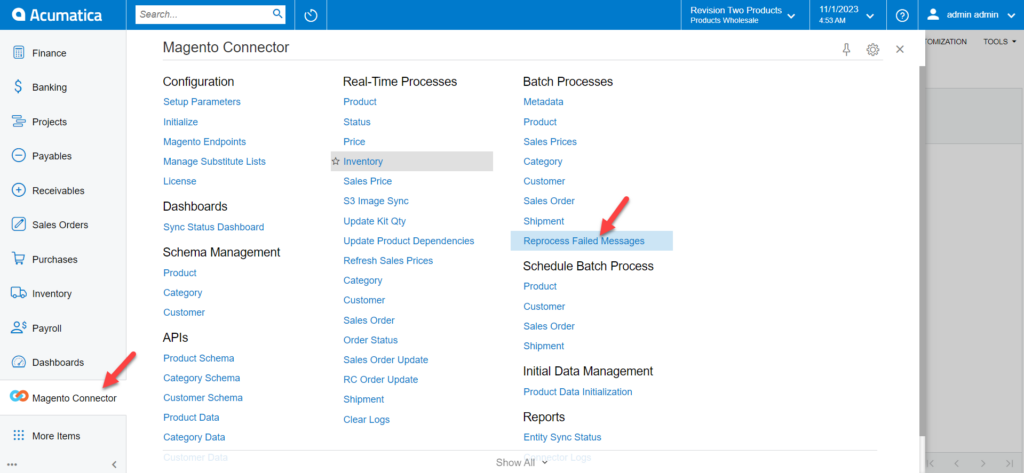Open Manage Substitute Lists
Screen dimensions: 1024x473
(214, 161)
